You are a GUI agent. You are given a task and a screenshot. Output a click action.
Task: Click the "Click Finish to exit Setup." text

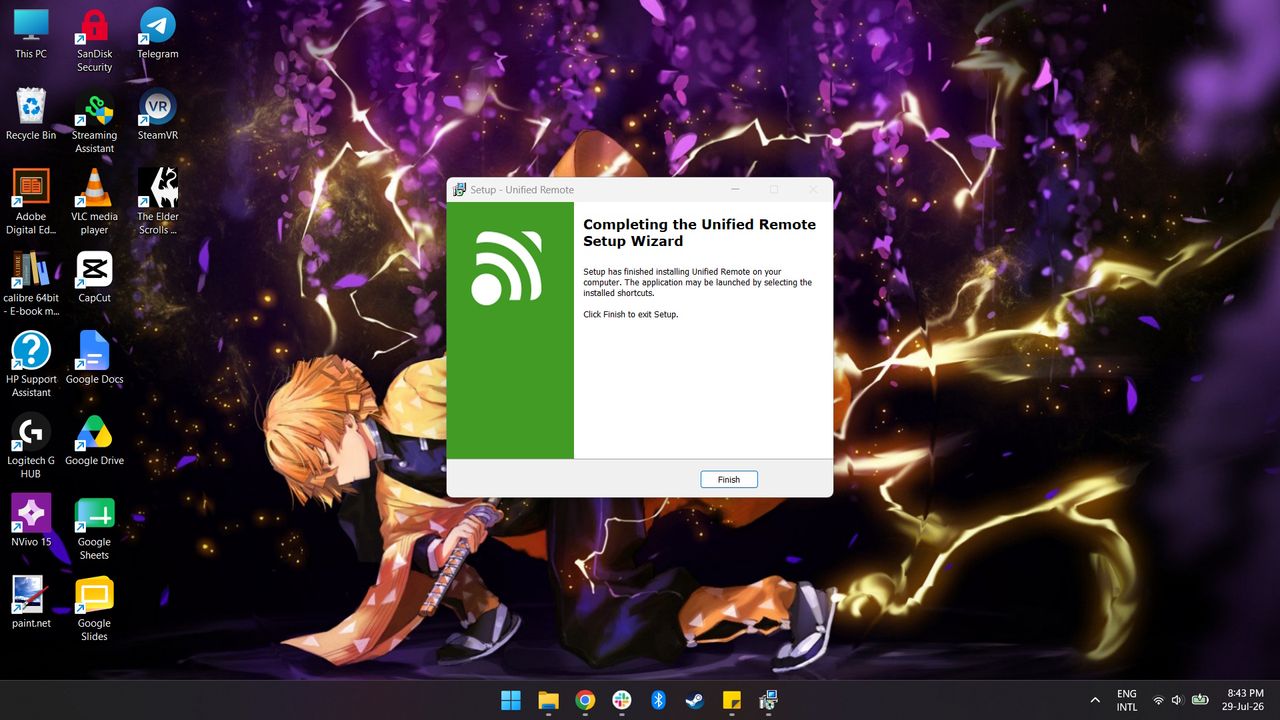tap(631, 314)
